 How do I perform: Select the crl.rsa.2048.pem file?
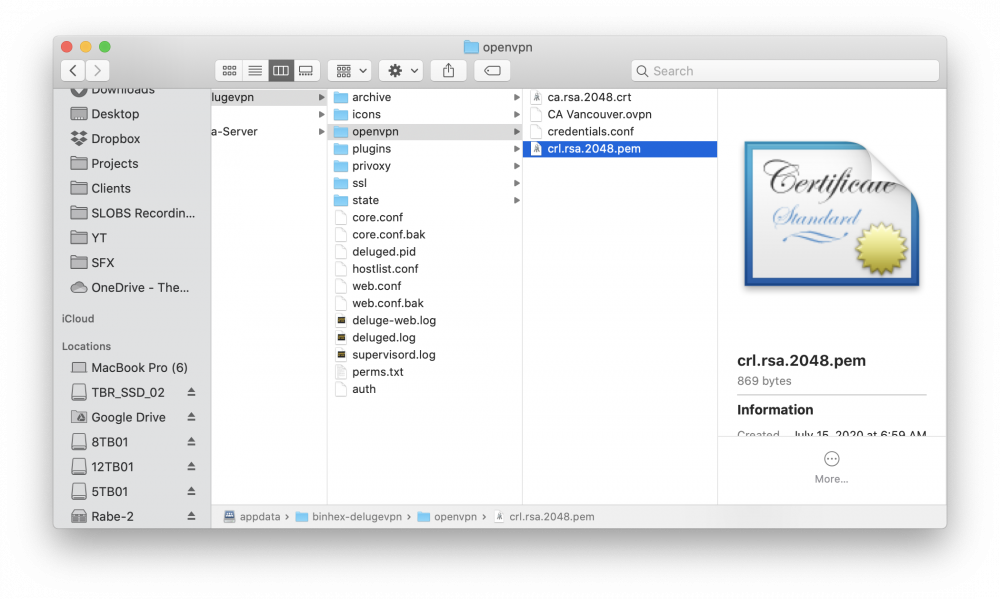(620, 149)
